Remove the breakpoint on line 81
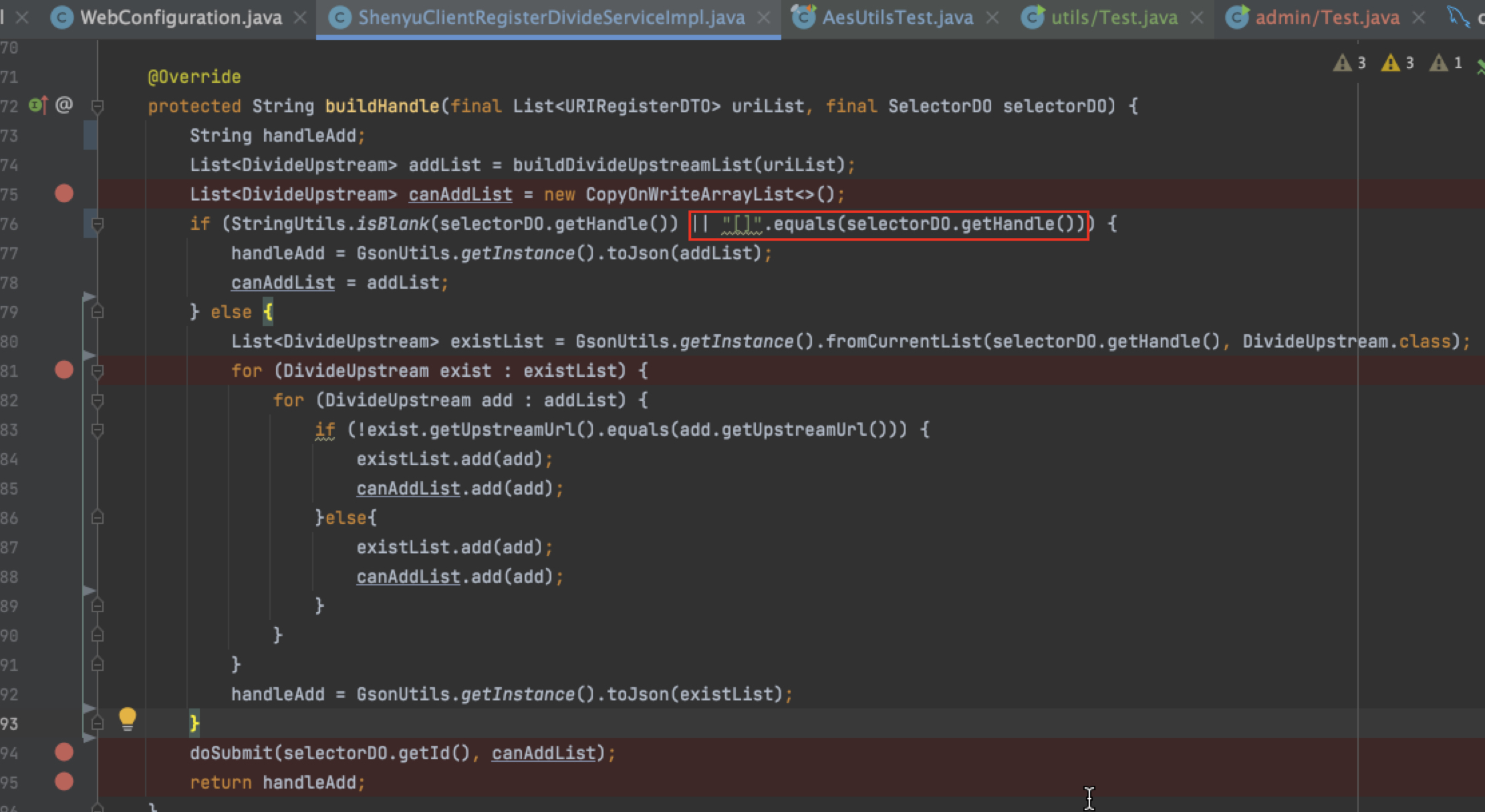1485x812 pixels. pyautogui.click(x=64, y=370)
